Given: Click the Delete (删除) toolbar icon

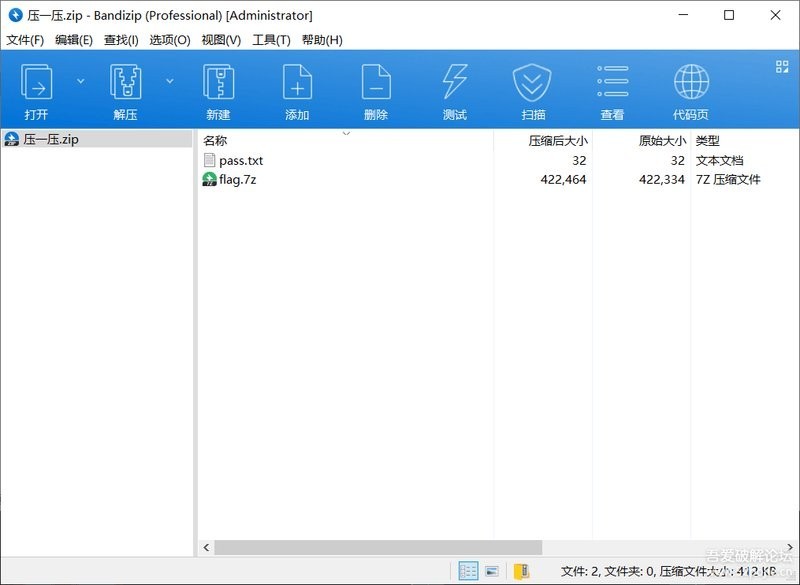Looking at the screenshot, I should [376, 82].
